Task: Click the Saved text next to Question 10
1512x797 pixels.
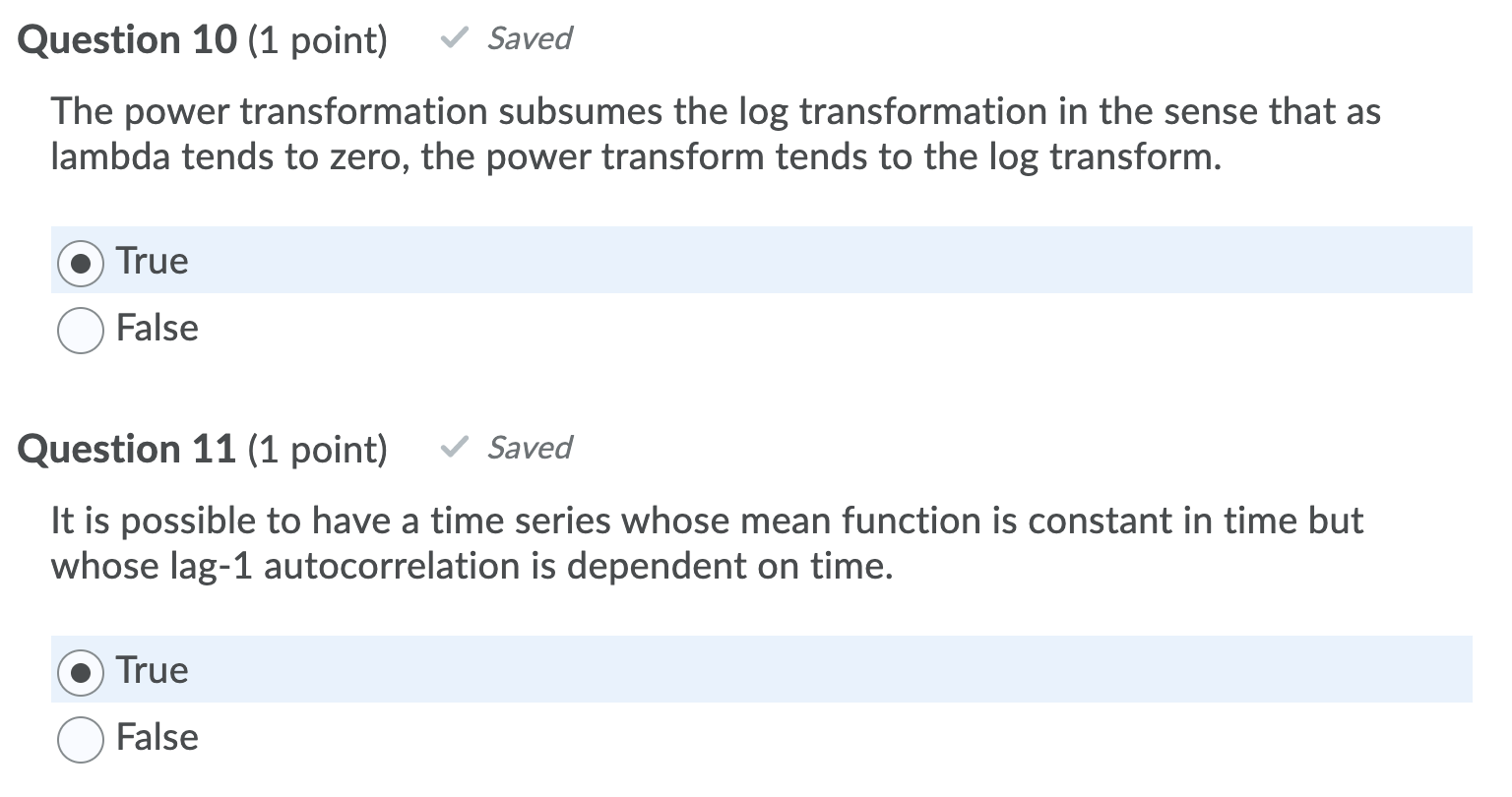Action: [529, 39]
